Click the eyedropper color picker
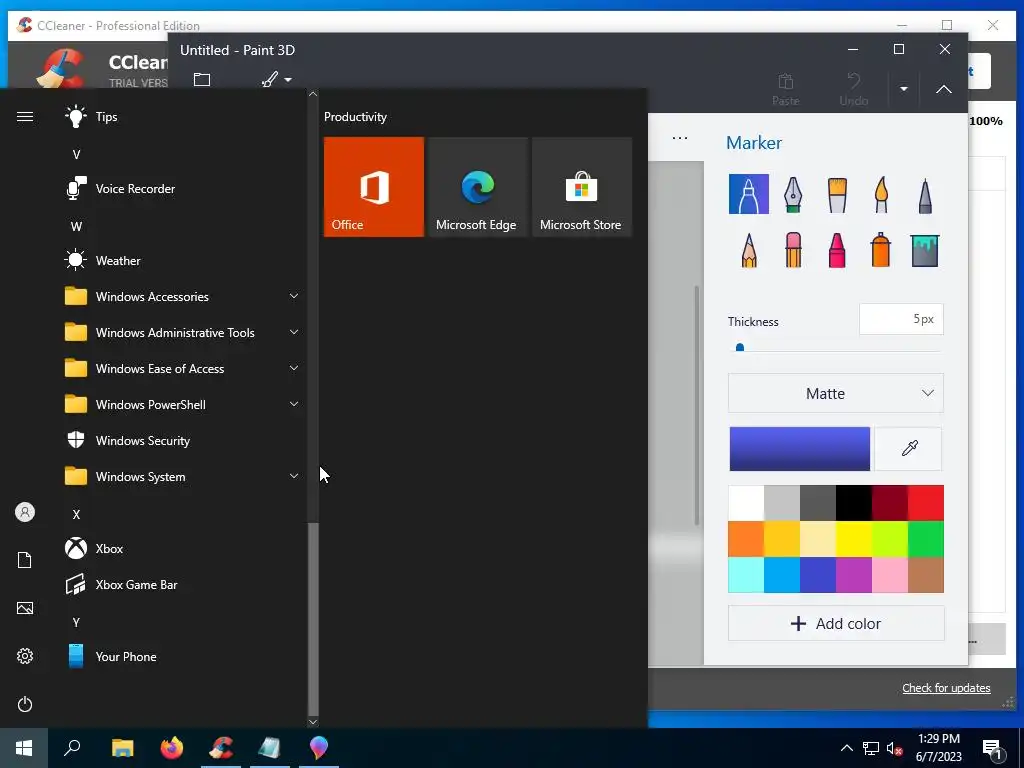This screenshot has height=768, width=1024. click(908, 449)
